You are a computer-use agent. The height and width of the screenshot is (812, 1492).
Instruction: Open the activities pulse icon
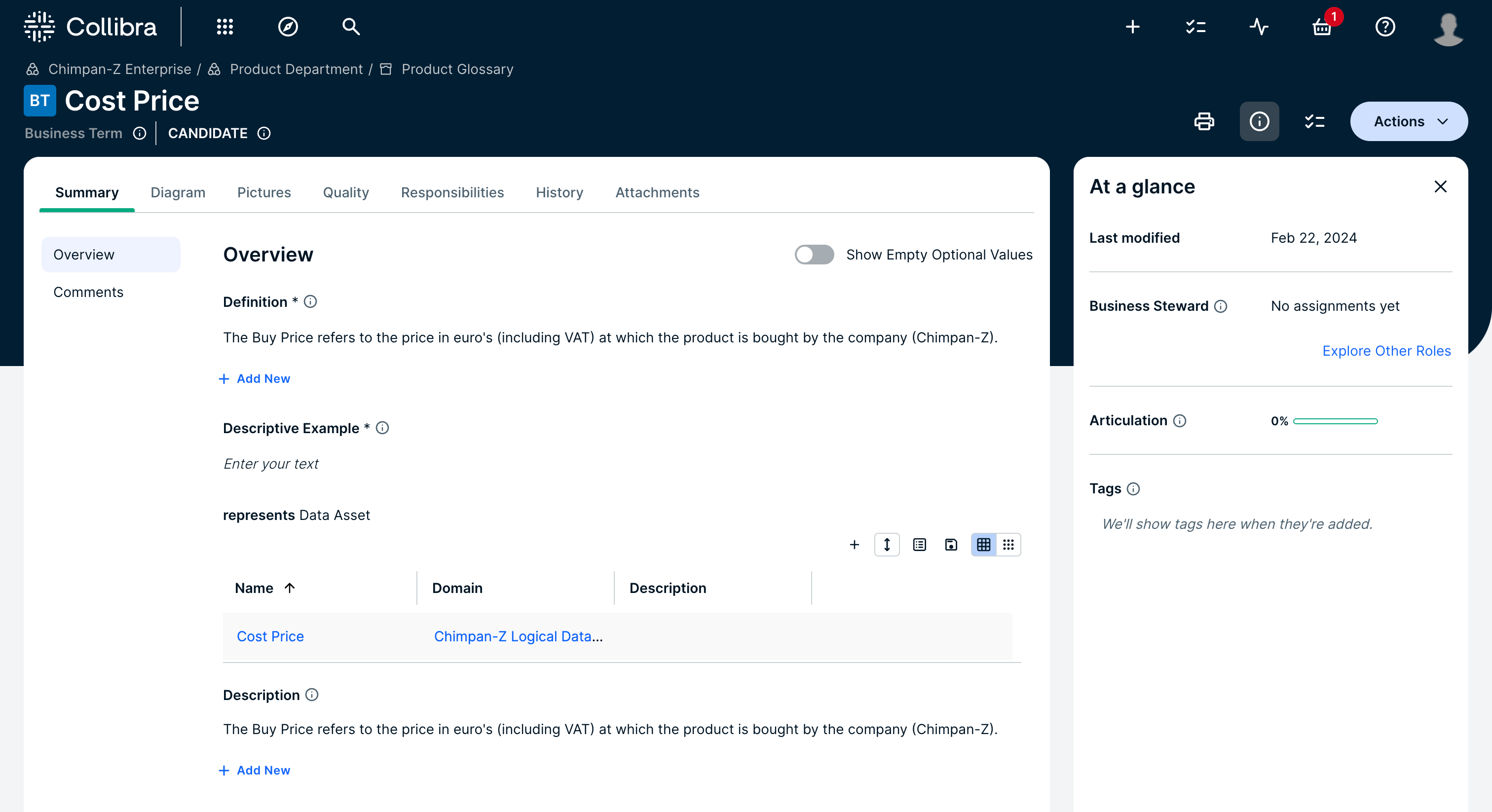click(x=1259, y=27)
